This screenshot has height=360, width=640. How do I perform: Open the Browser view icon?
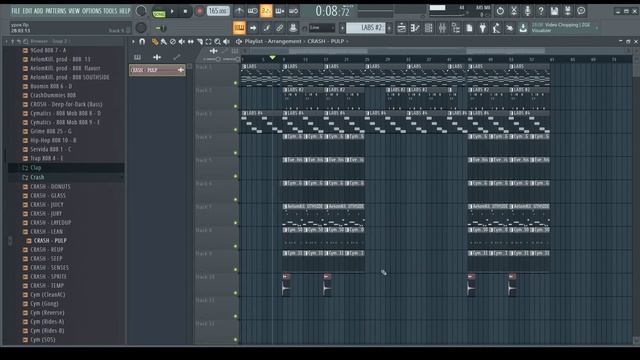click(456, 28)
